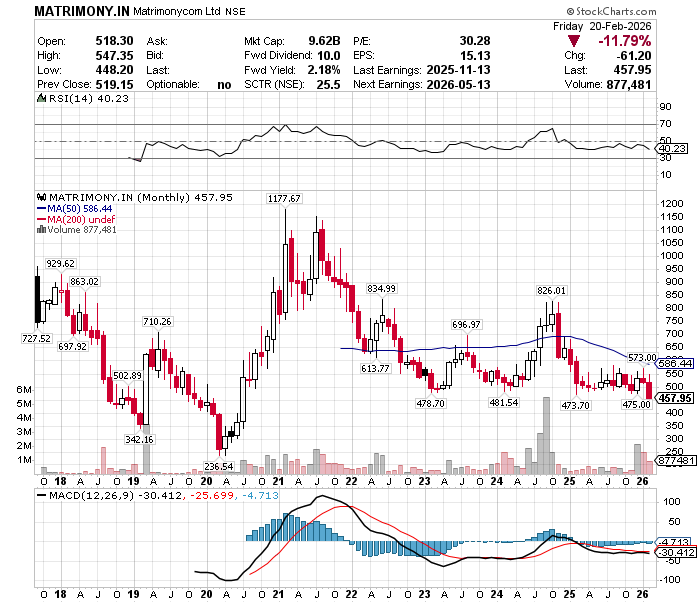Screen dimensions: 700x603
Task: Click the 473.70 price label
Action: click(575, 406)
